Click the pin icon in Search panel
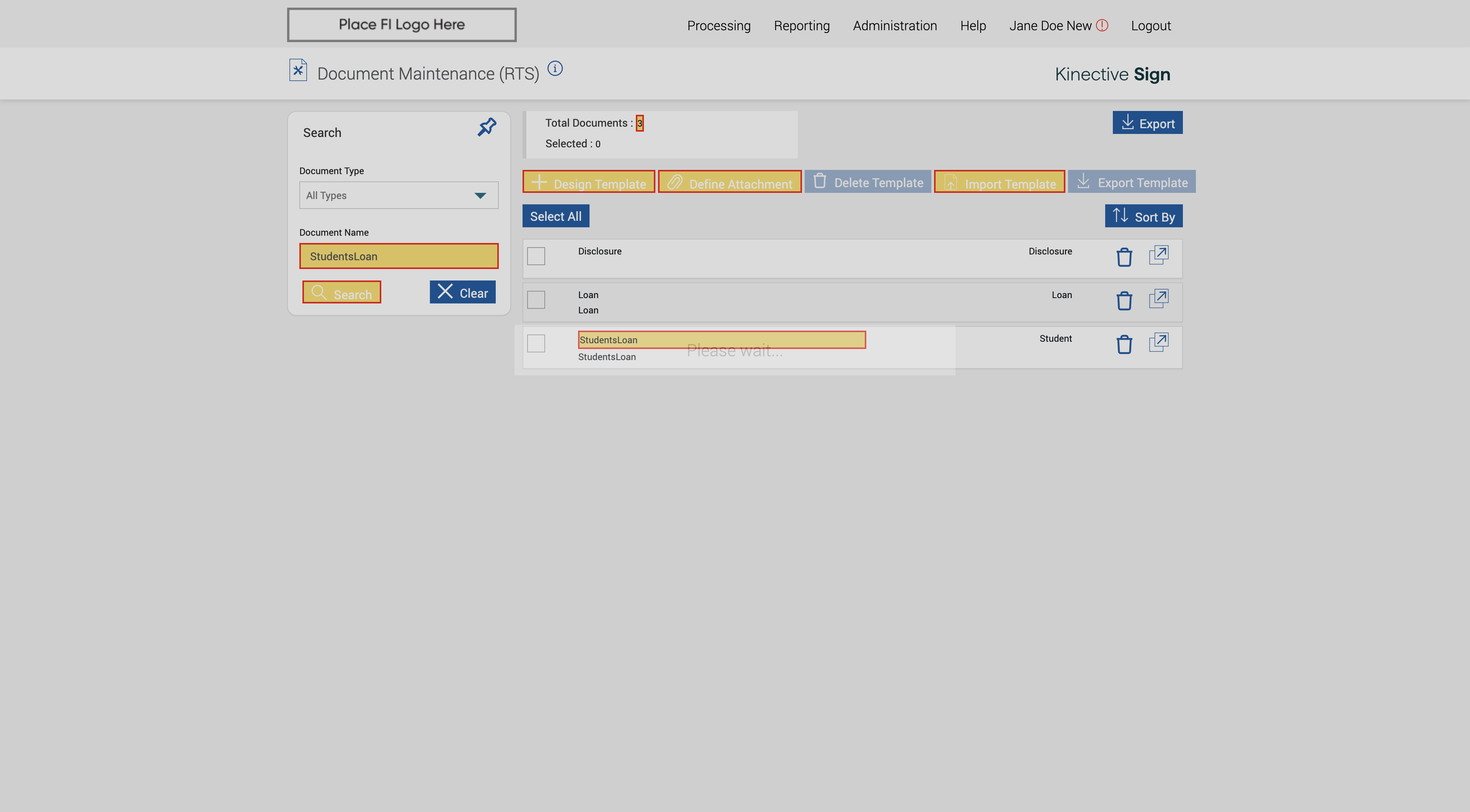Screen dimensions: 1470x812 pyautogui.click(x=487, y=127)
